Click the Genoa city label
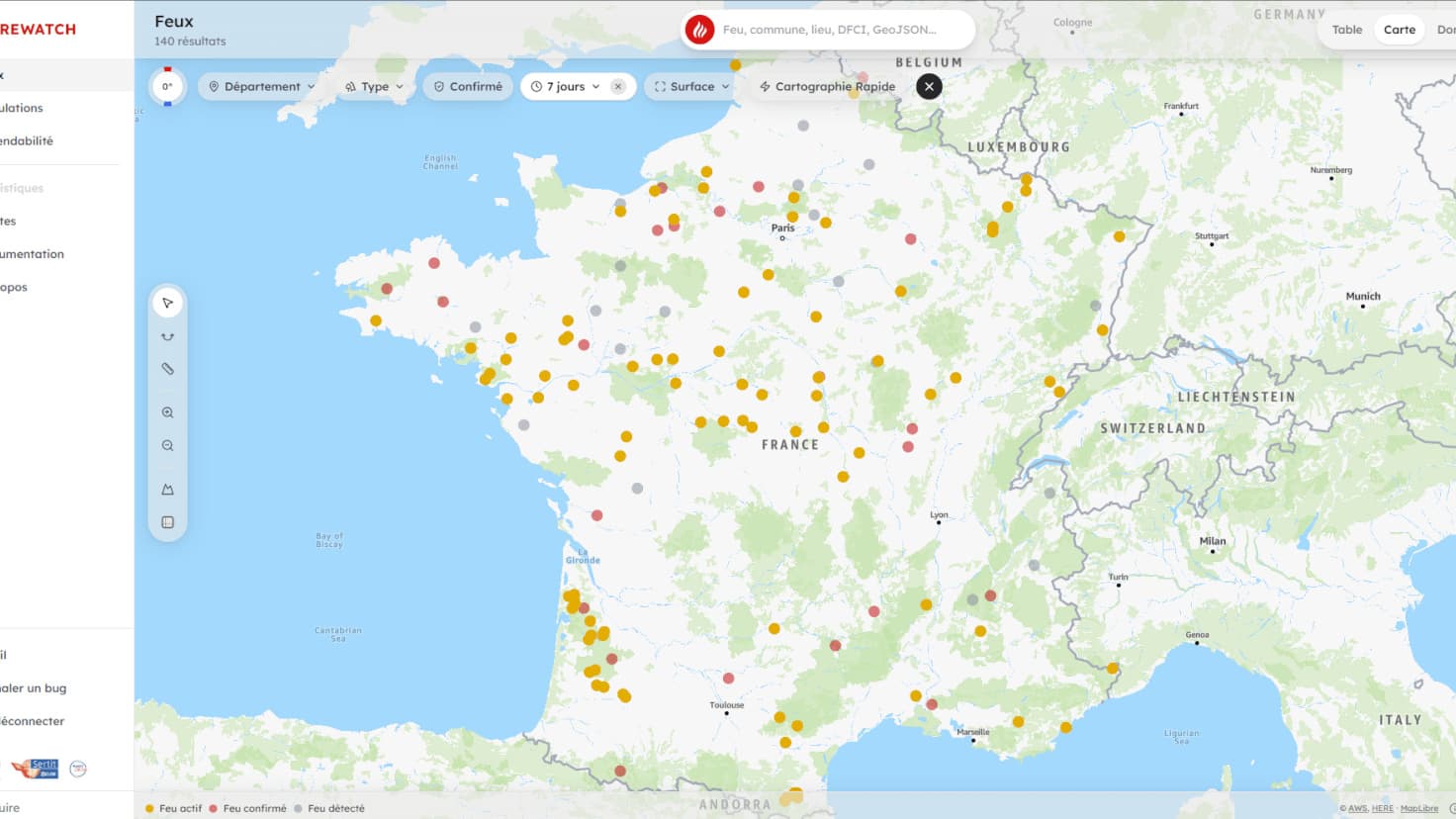 click(x=1197, y=635)
